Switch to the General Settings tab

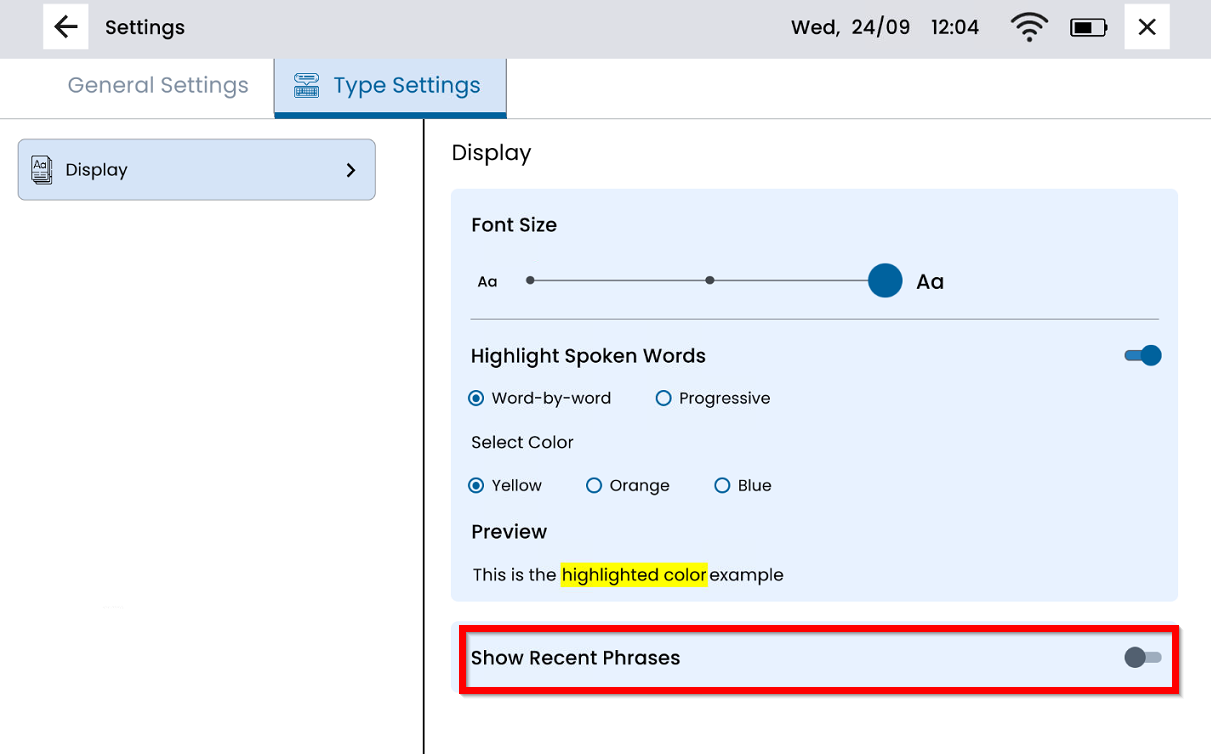158,86
